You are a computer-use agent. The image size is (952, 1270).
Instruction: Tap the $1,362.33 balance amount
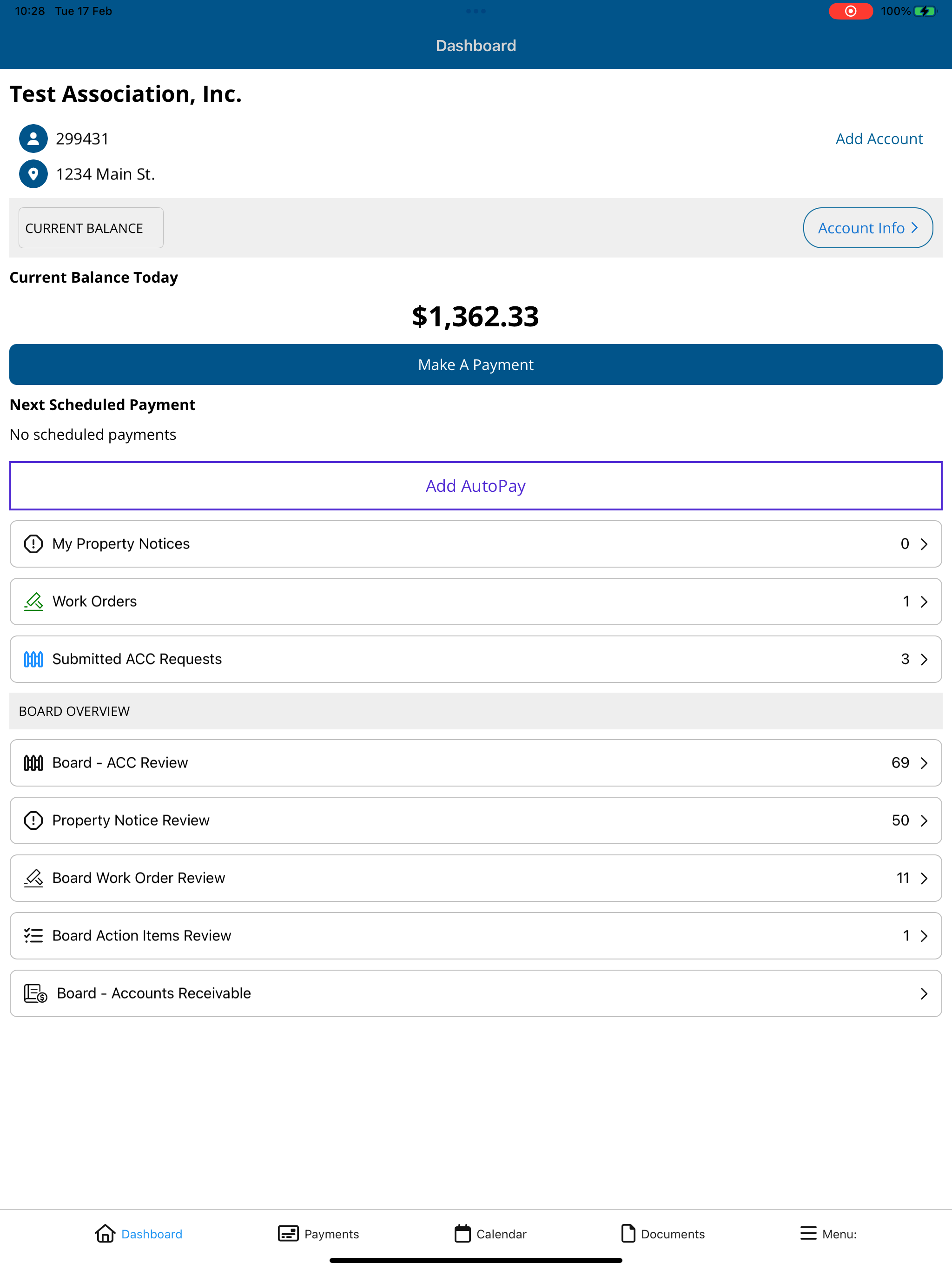tap(476, 317)
